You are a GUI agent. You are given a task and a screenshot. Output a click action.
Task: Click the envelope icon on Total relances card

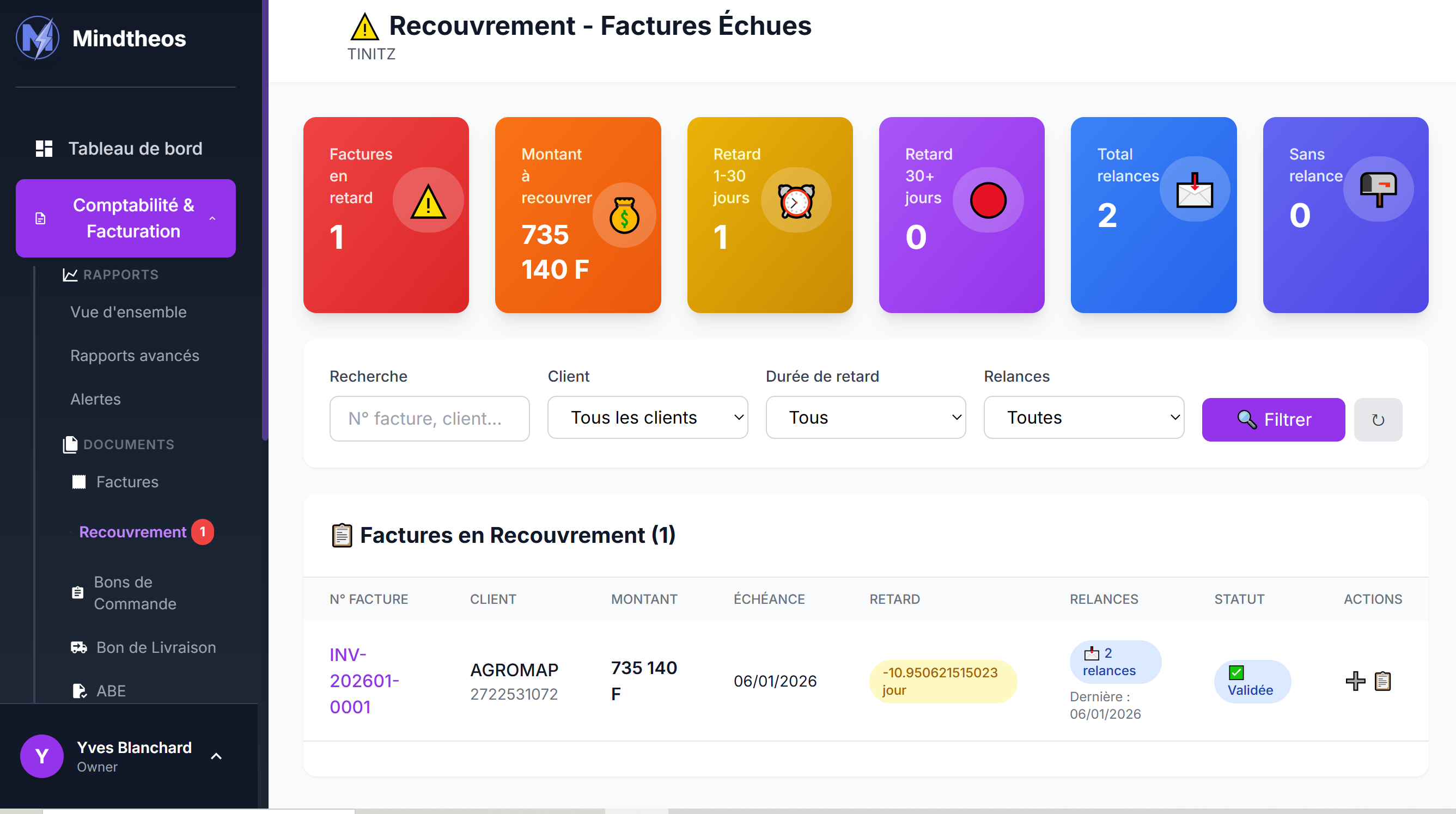point(1195,190)
